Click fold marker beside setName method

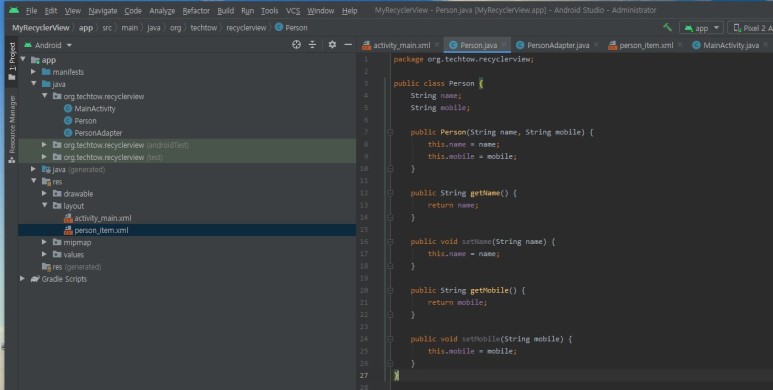(x=390, y=242)
